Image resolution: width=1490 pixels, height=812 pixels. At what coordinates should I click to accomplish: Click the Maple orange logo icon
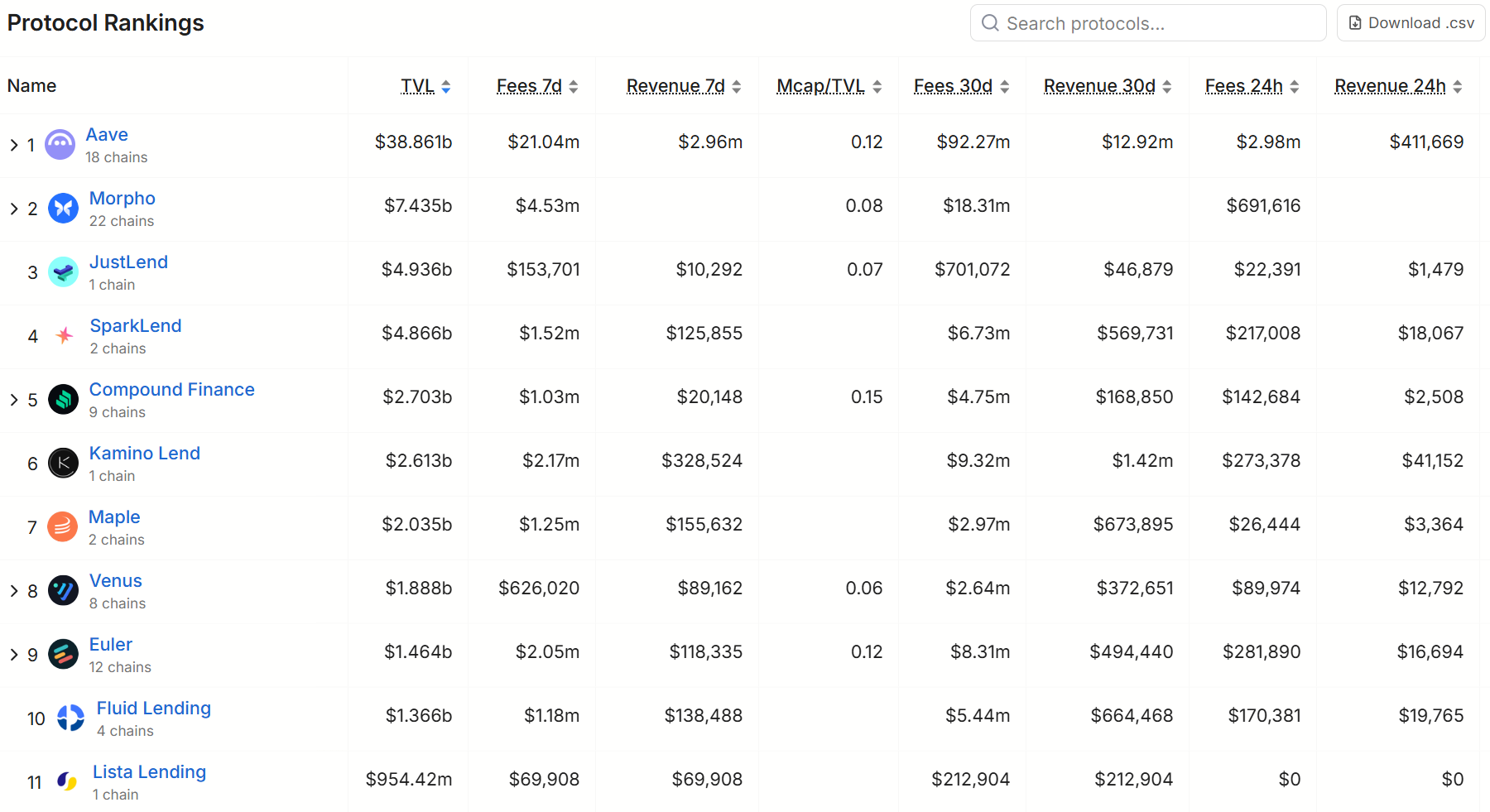(x=63, y=527)
